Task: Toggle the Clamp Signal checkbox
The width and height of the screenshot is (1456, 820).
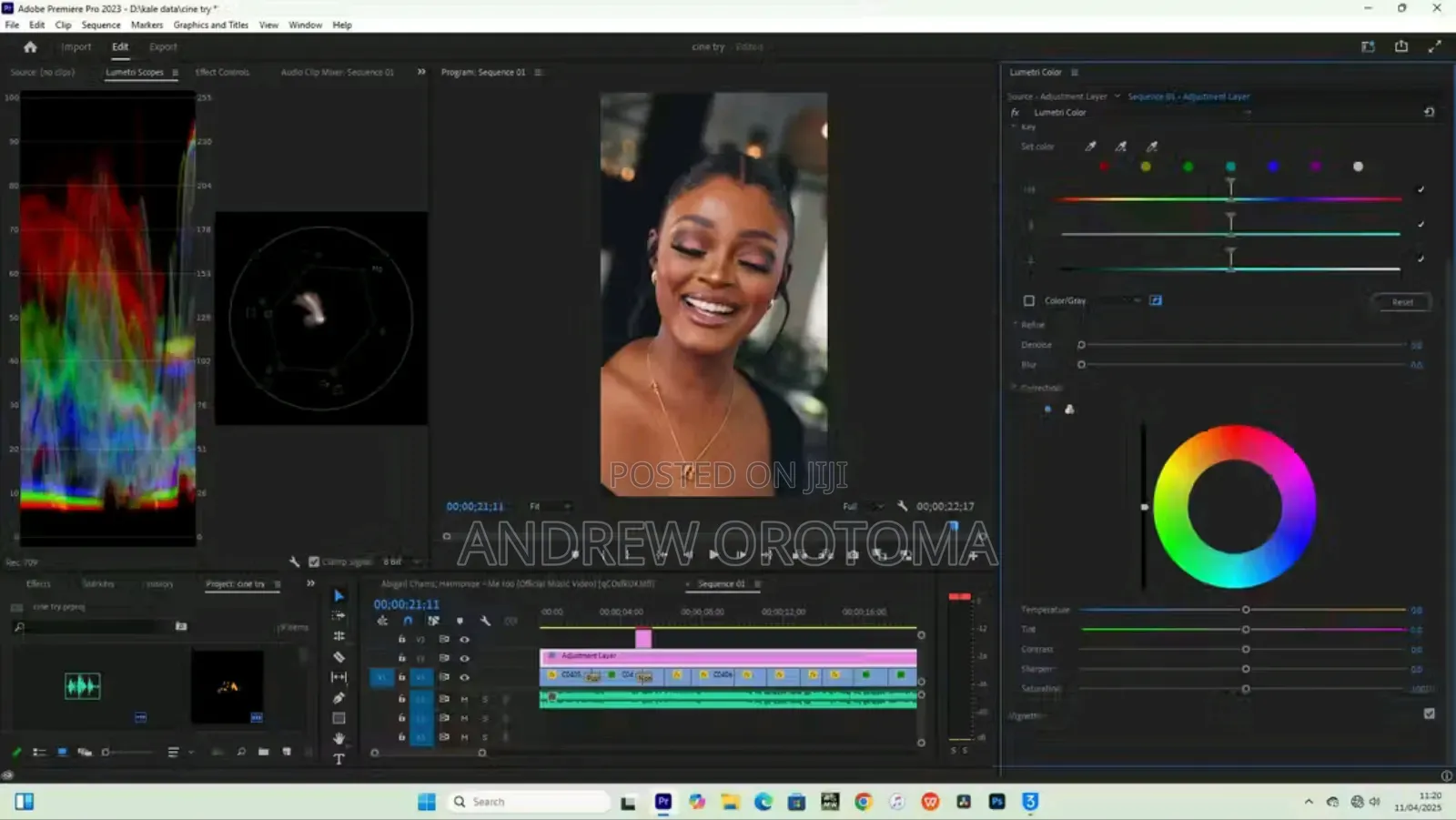Action: 314,562
